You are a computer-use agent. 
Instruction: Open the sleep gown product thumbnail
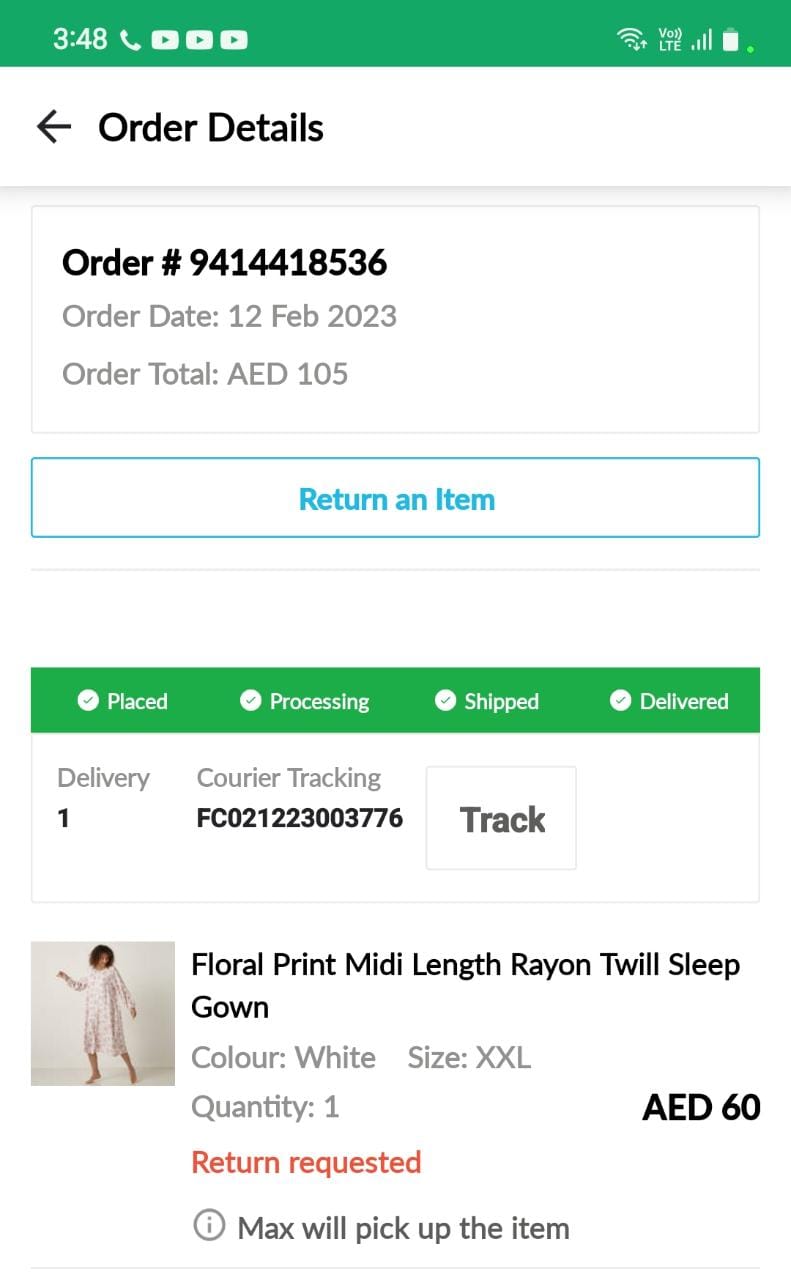click(x=103, y=1013)
